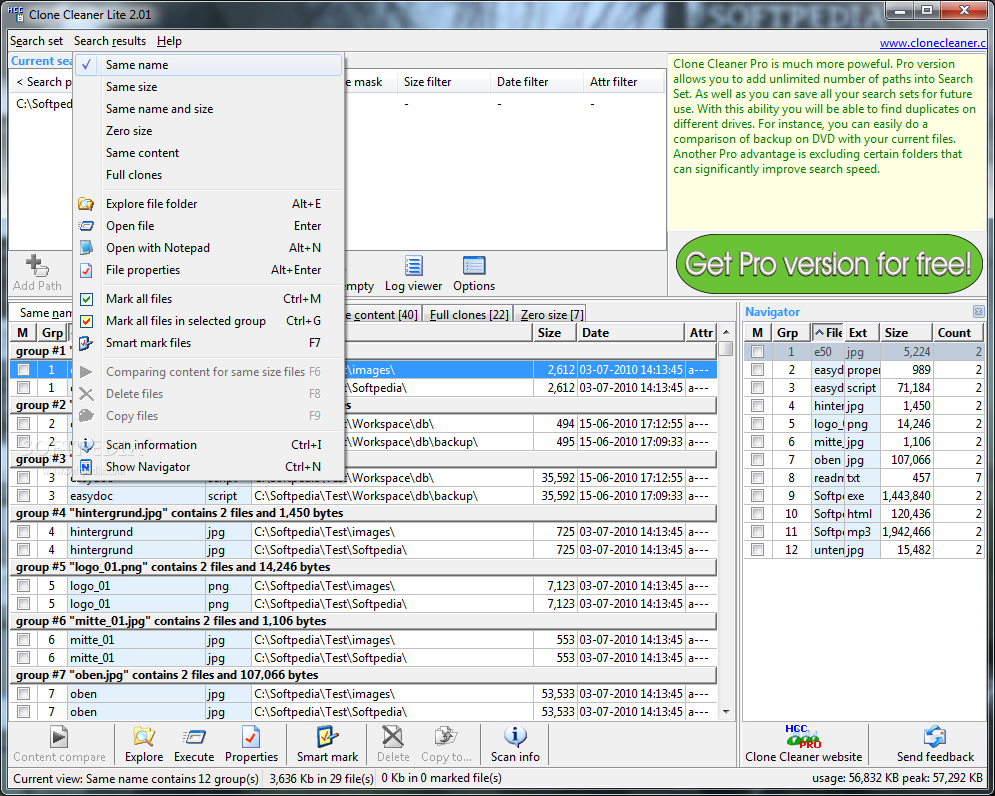Click the Execute toolbar icon
The width and height of the screenshot is (995, 796).
click(x=194, y=737)
